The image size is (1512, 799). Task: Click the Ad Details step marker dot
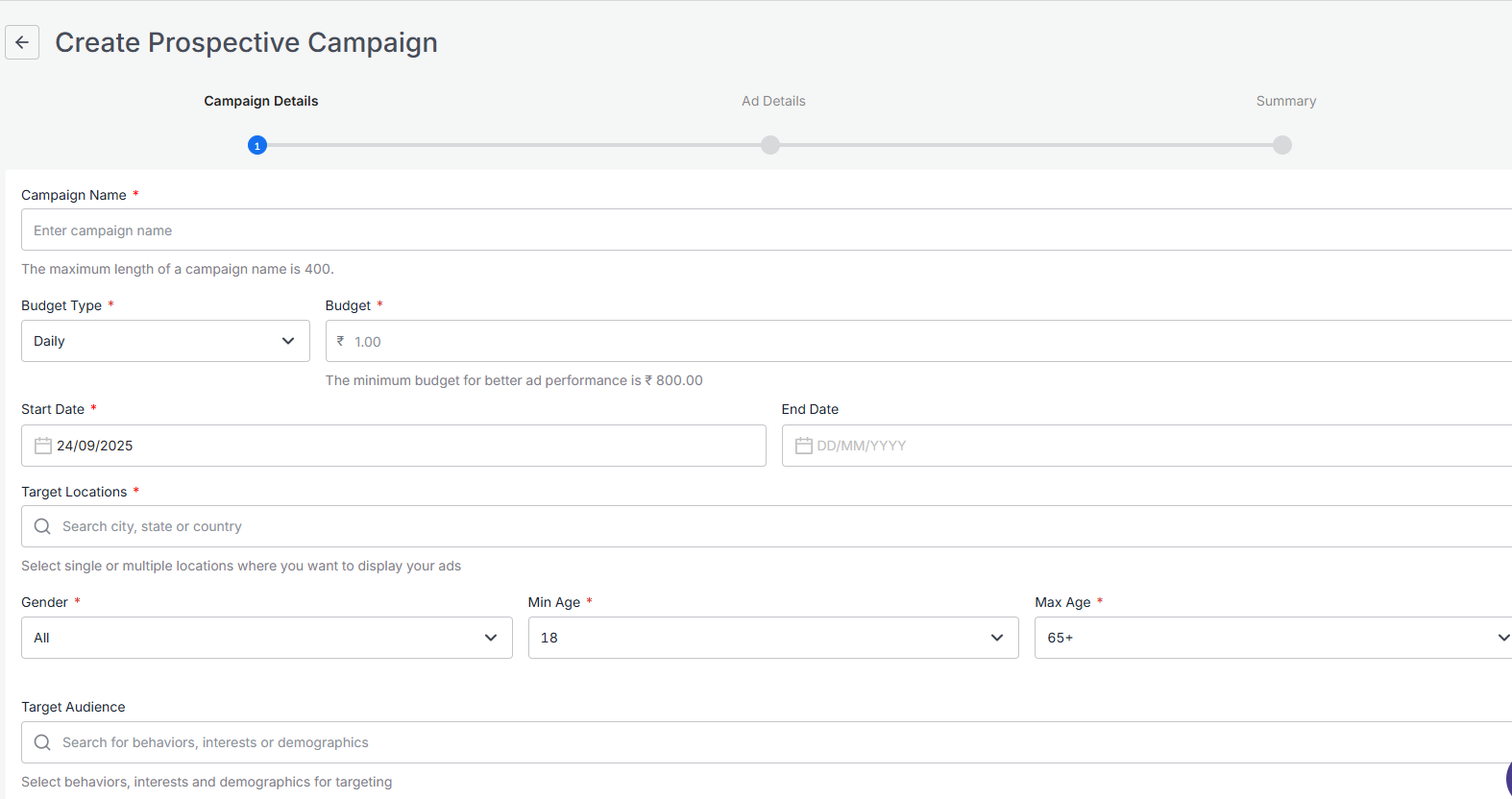(770, 145)
